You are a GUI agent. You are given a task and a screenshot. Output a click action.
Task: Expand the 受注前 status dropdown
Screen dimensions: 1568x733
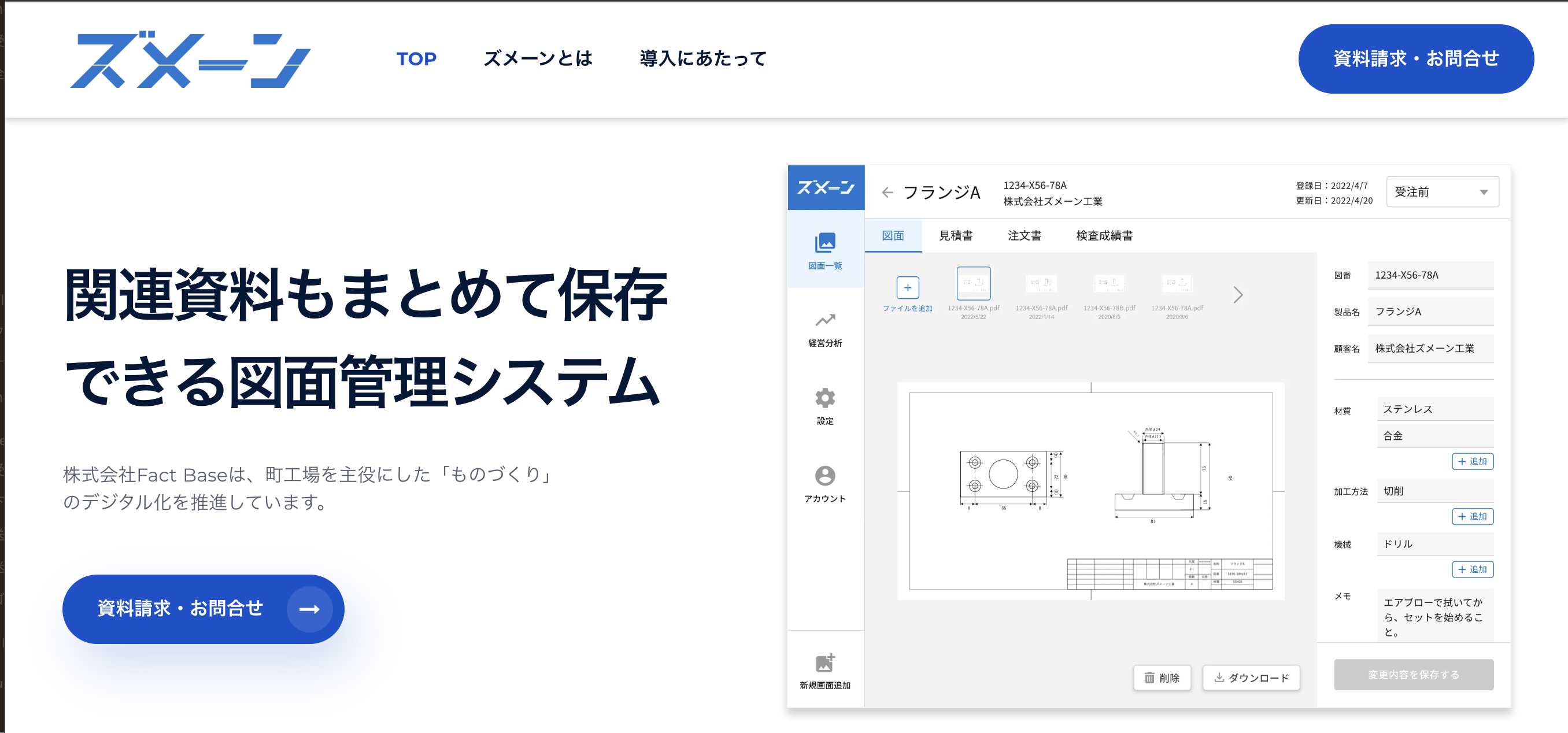click(1442, 192)
